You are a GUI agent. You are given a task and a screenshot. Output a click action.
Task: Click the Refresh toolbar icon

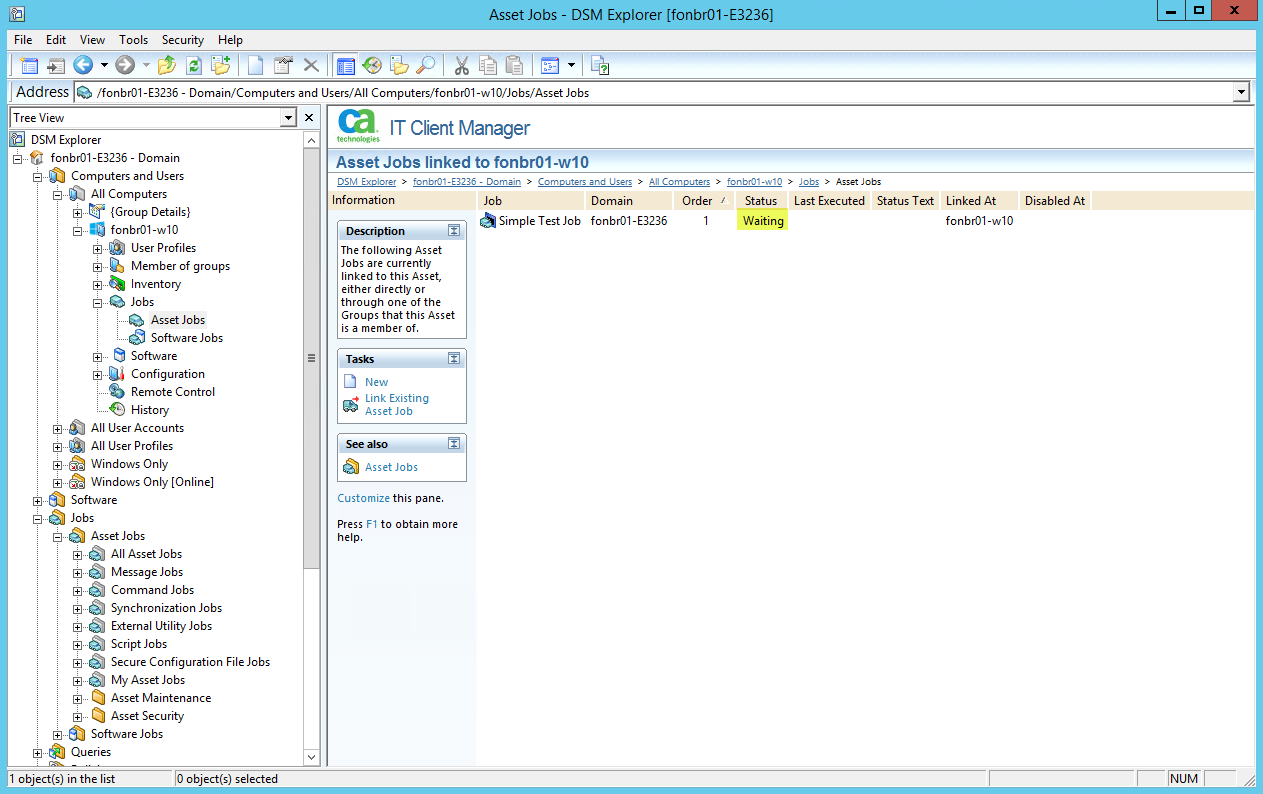[x=194, y=66]
